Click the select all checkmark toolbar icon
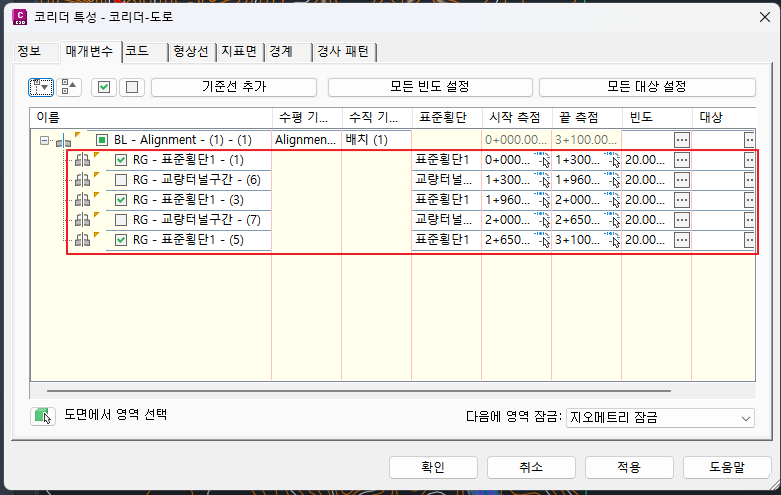This screenshot has width=781, height=495. pyautogui.click(x=102, y=87)
